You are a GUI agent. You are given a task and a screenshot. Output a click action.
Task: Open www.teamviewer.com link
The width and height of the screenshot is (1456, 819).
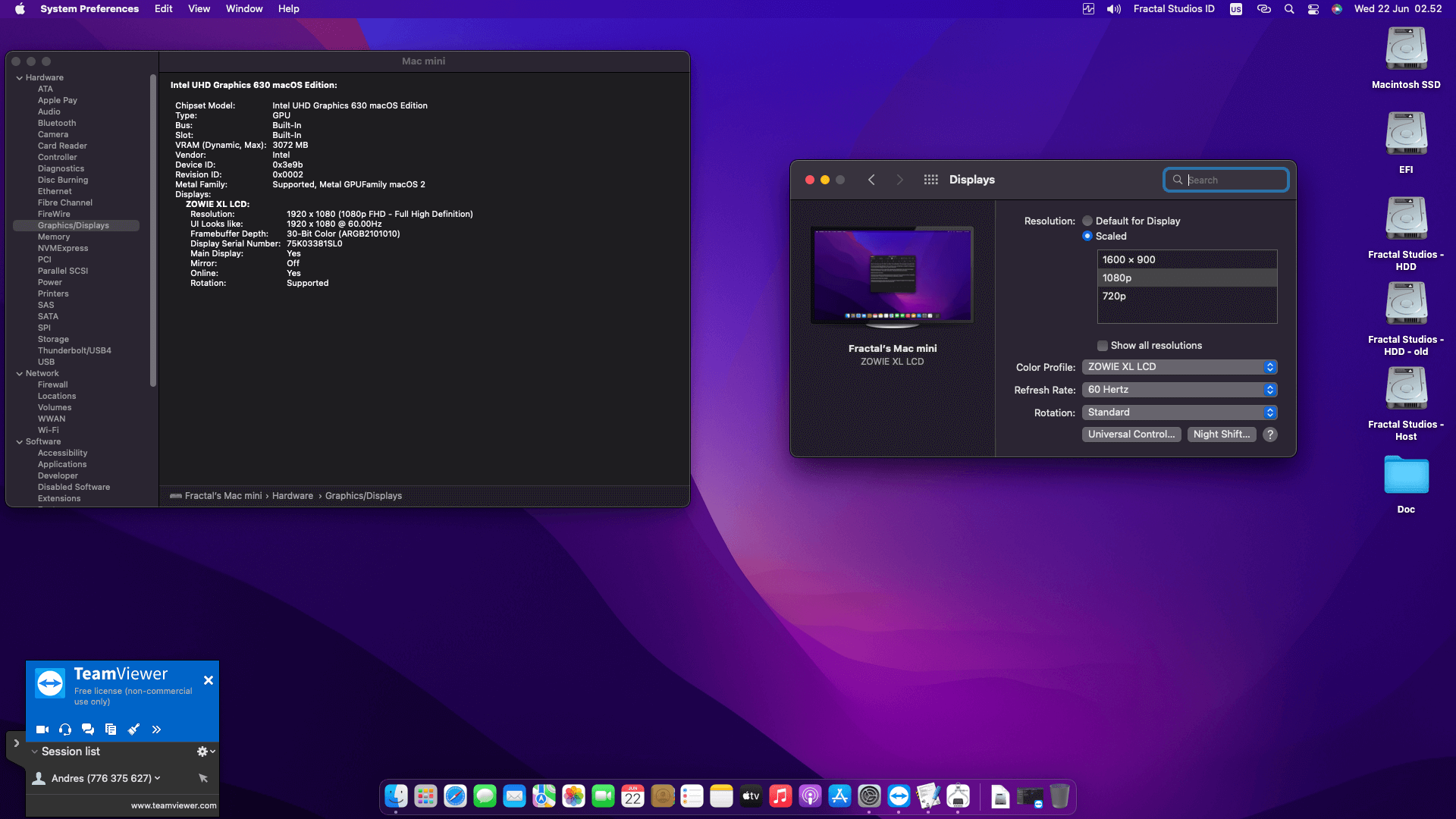(174, 805)
